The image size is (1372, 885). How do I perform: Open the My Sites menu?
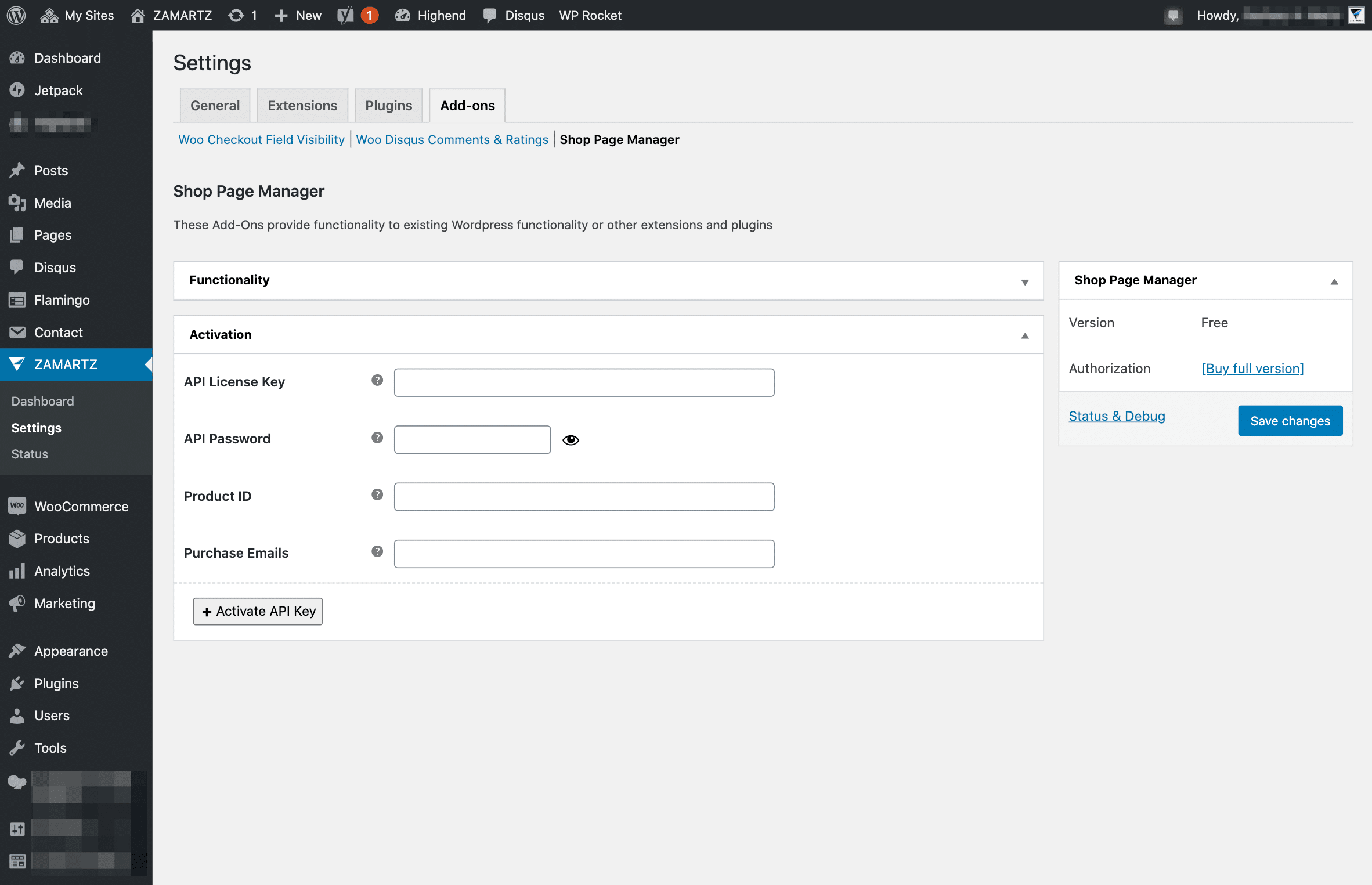pyautogui.click(x=76, y=15)
